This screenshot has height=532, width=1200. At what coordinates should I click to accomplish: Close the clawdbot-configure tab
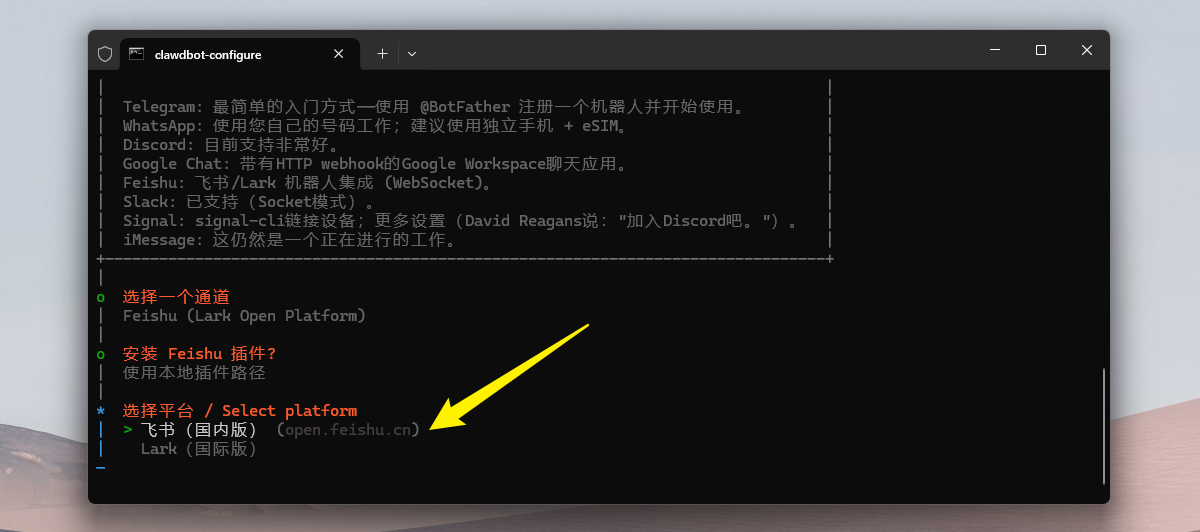click(x=342, y=54)
